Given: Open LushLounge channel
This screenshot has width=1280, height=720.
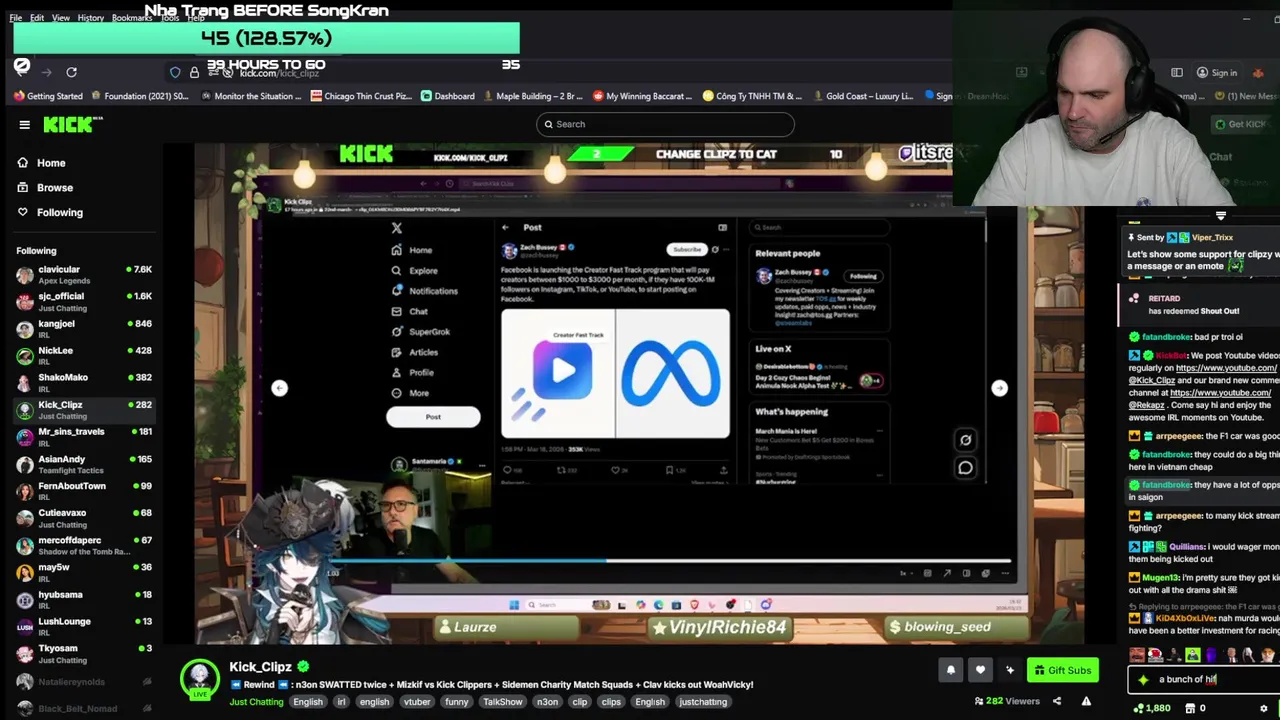Looking at the screenshot, I should [84, 626].
